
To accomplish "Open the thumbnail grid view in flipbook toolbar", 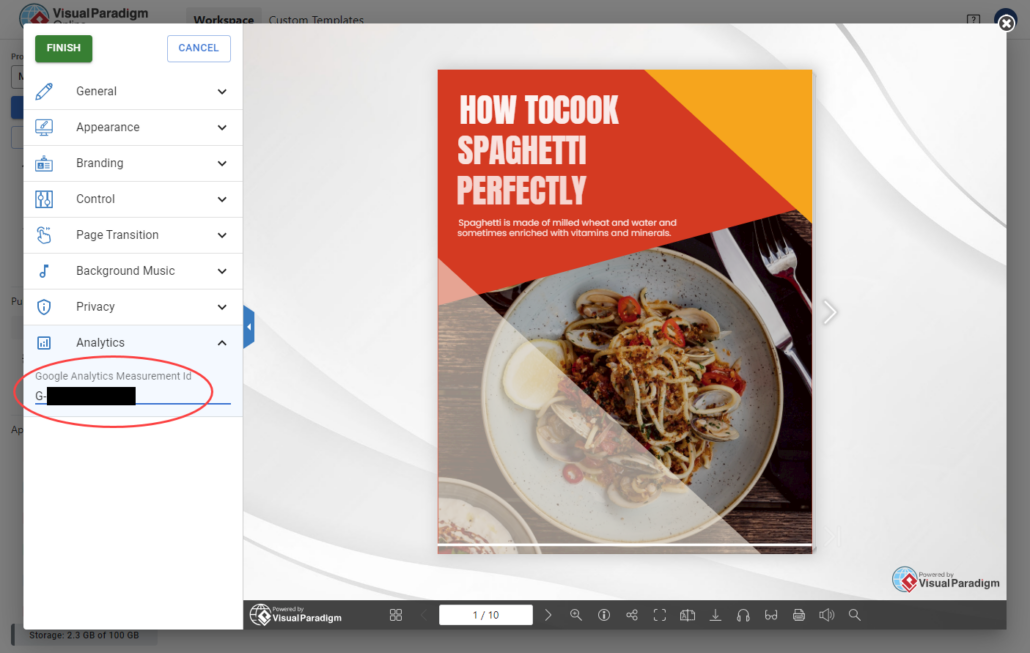I will tap(396, 614).
